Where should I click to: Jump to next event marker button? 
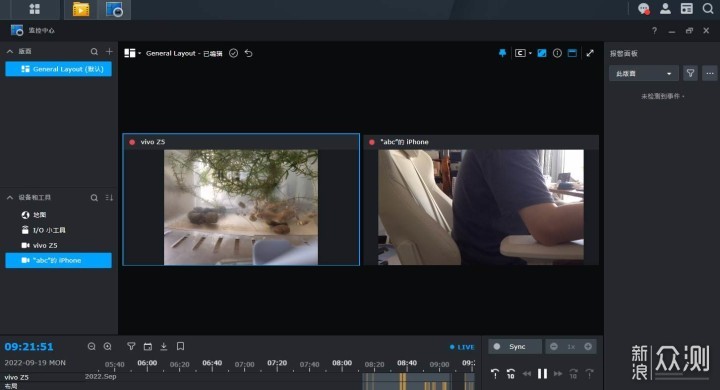click(589, 373)
